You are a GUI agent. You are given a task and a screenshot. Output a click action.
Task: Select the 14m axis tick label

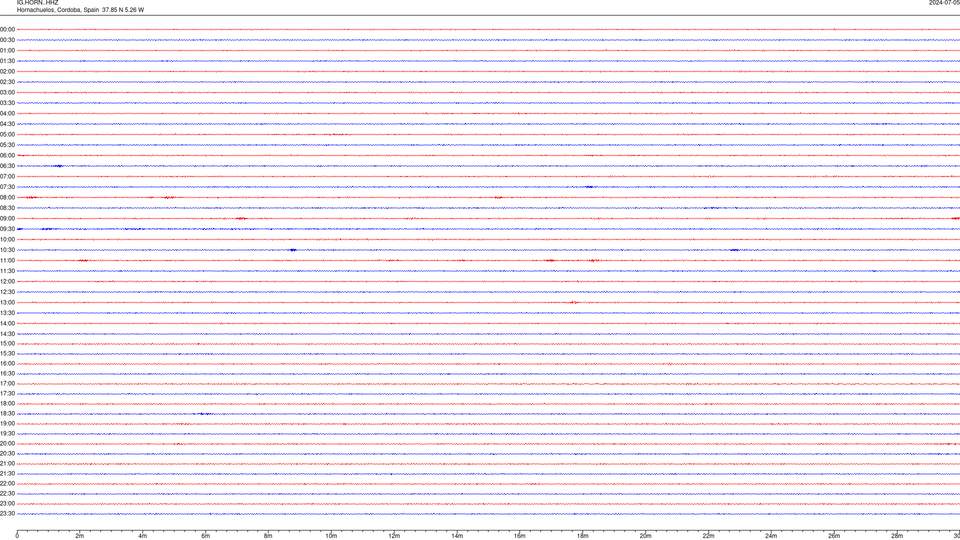point(457,536)
